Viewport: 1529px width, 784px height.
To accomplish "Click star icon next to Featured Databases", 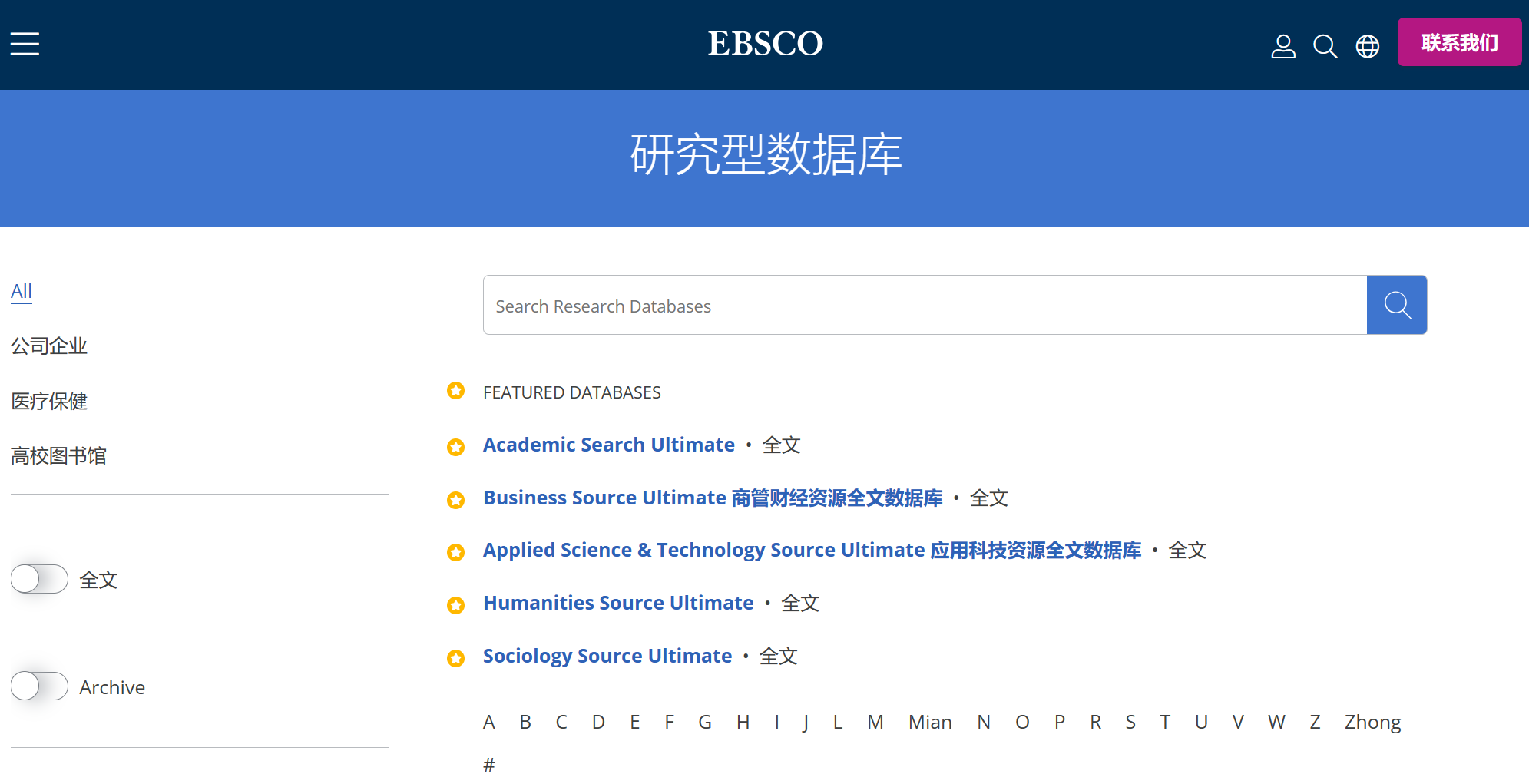I will pyautogui.click(x=456, y=391).
